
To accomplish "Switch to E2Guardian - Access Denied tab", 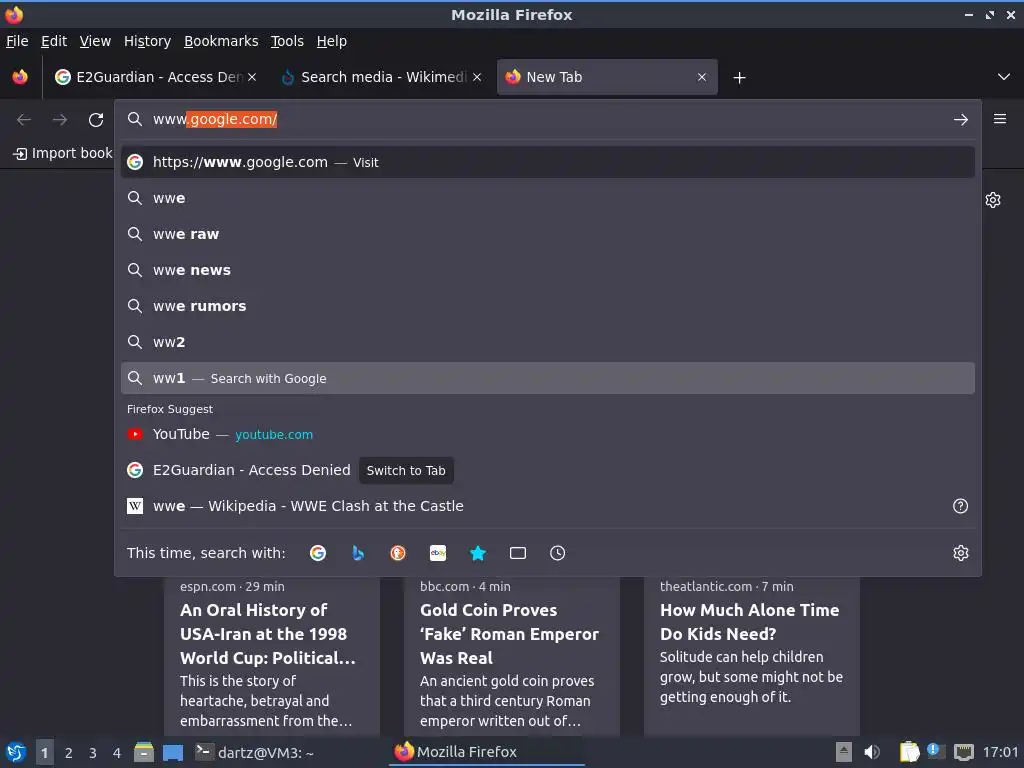I will point(155,77).
